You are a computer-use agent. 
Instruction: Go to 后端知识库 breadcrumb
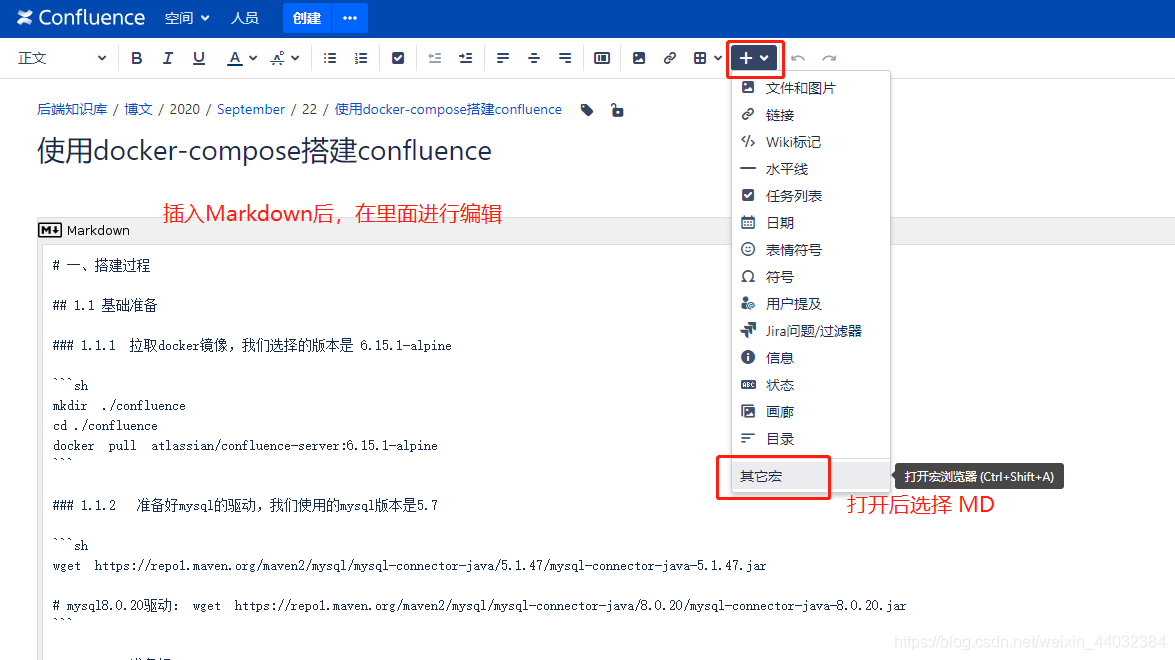coord(72,109)
